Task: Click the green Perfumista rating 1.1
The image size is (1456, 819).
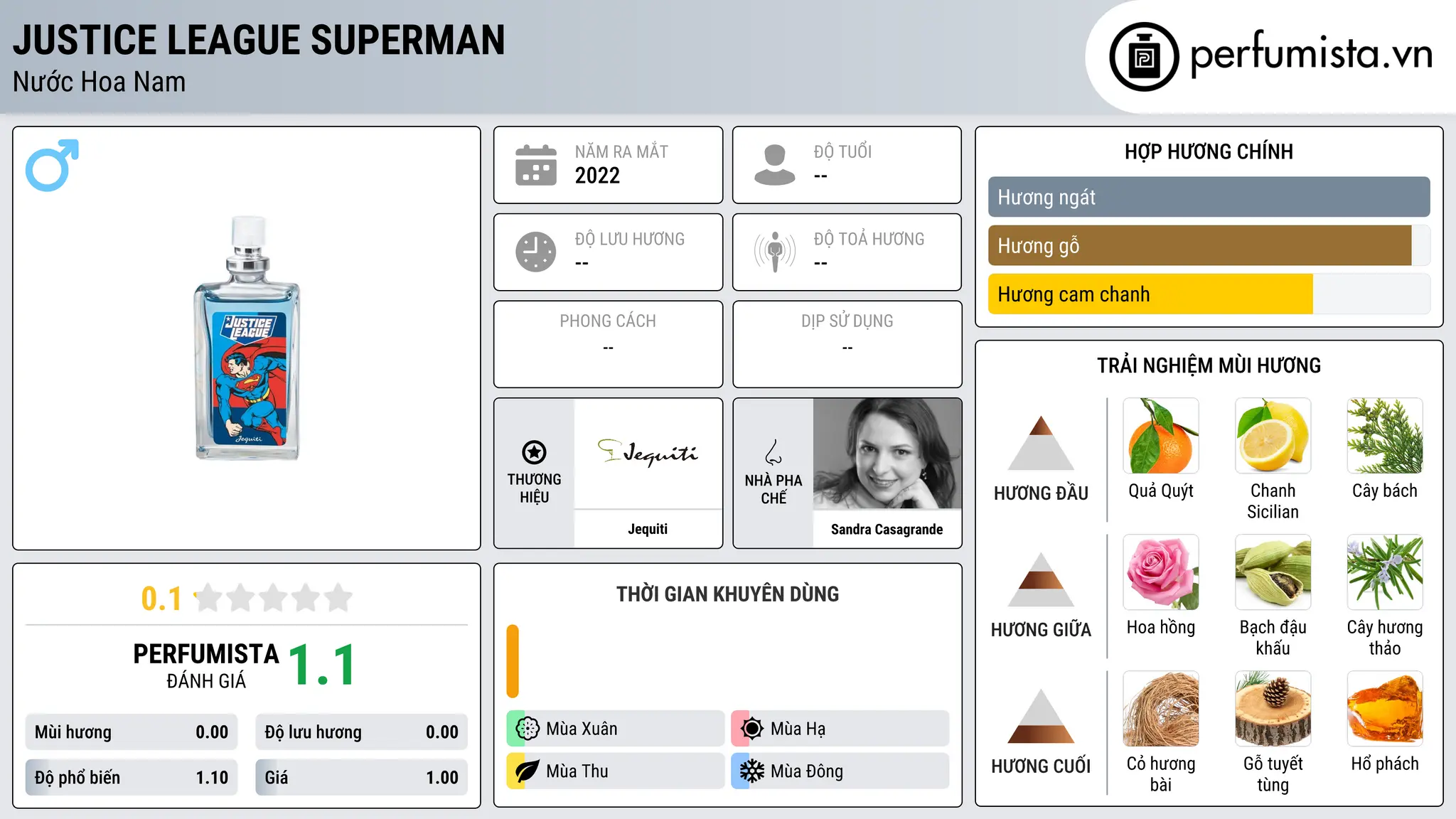Action: pyautogui.click(x=322, y=665)
